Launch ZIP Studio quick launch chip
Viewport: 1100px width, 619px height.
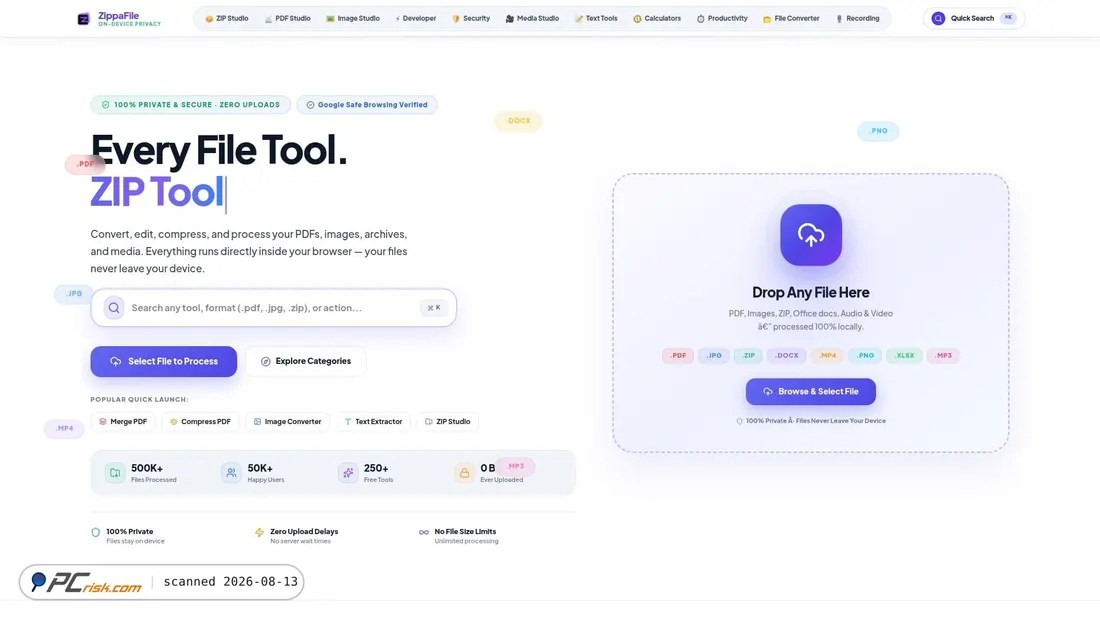447,422
